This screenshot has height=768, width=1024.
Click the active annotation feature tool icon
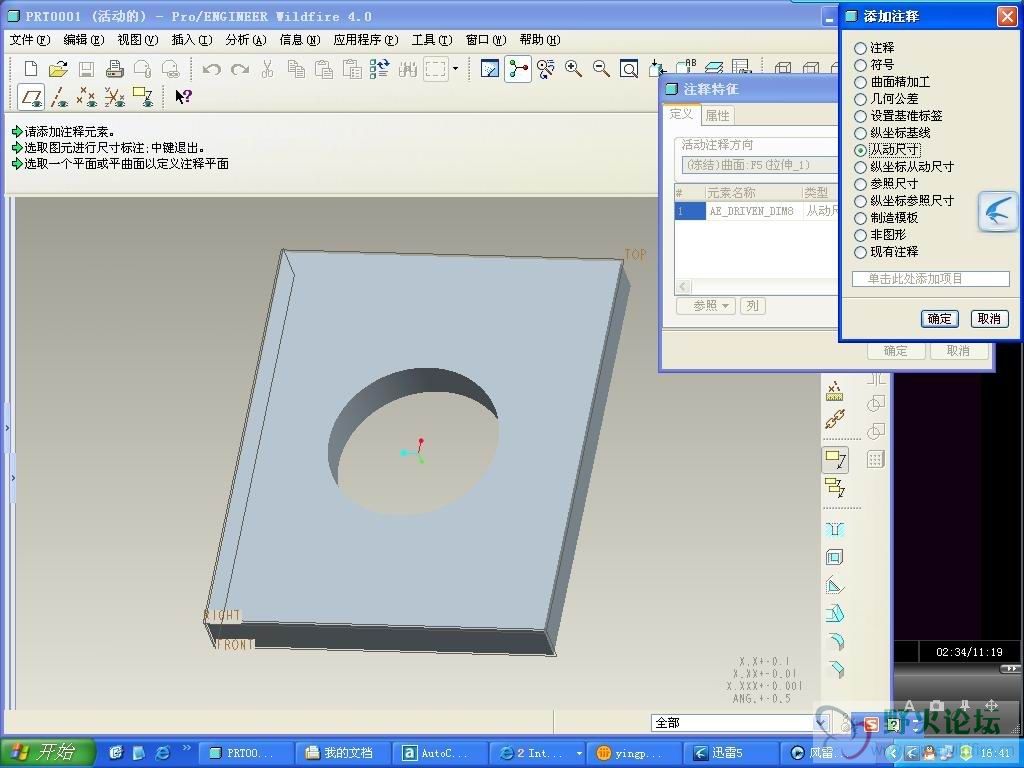point(835,459)
